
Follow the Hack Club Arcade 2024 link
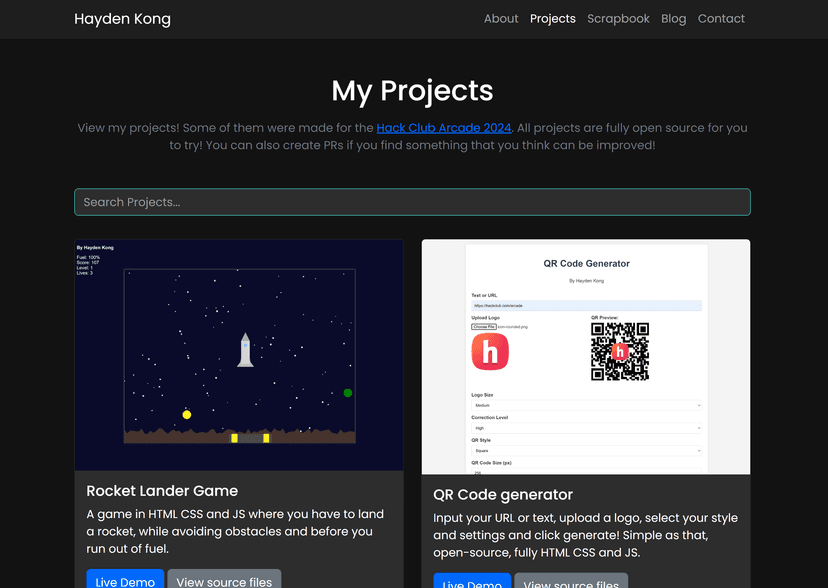[444, 128]
